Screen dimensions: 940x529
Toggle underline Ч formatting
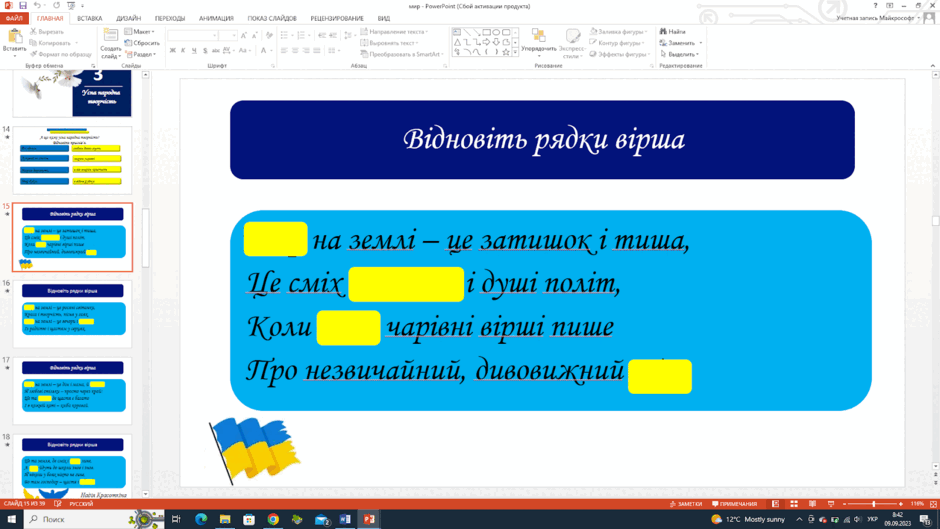pos(194,51)
